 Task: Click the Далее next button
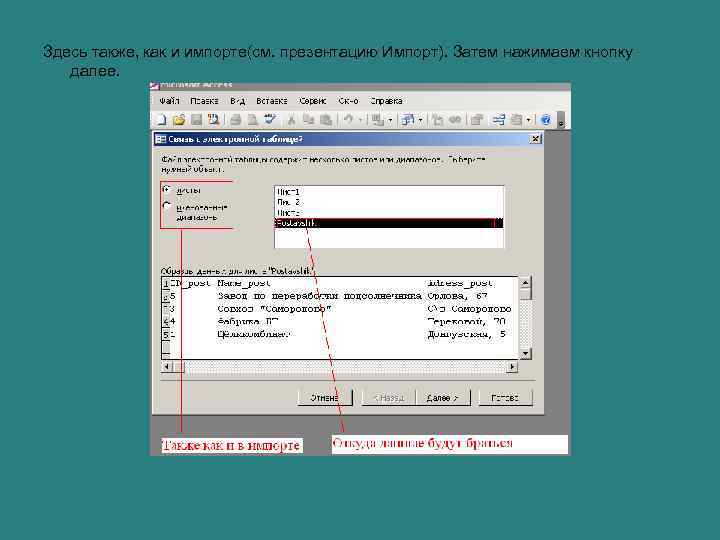point(443,398)
